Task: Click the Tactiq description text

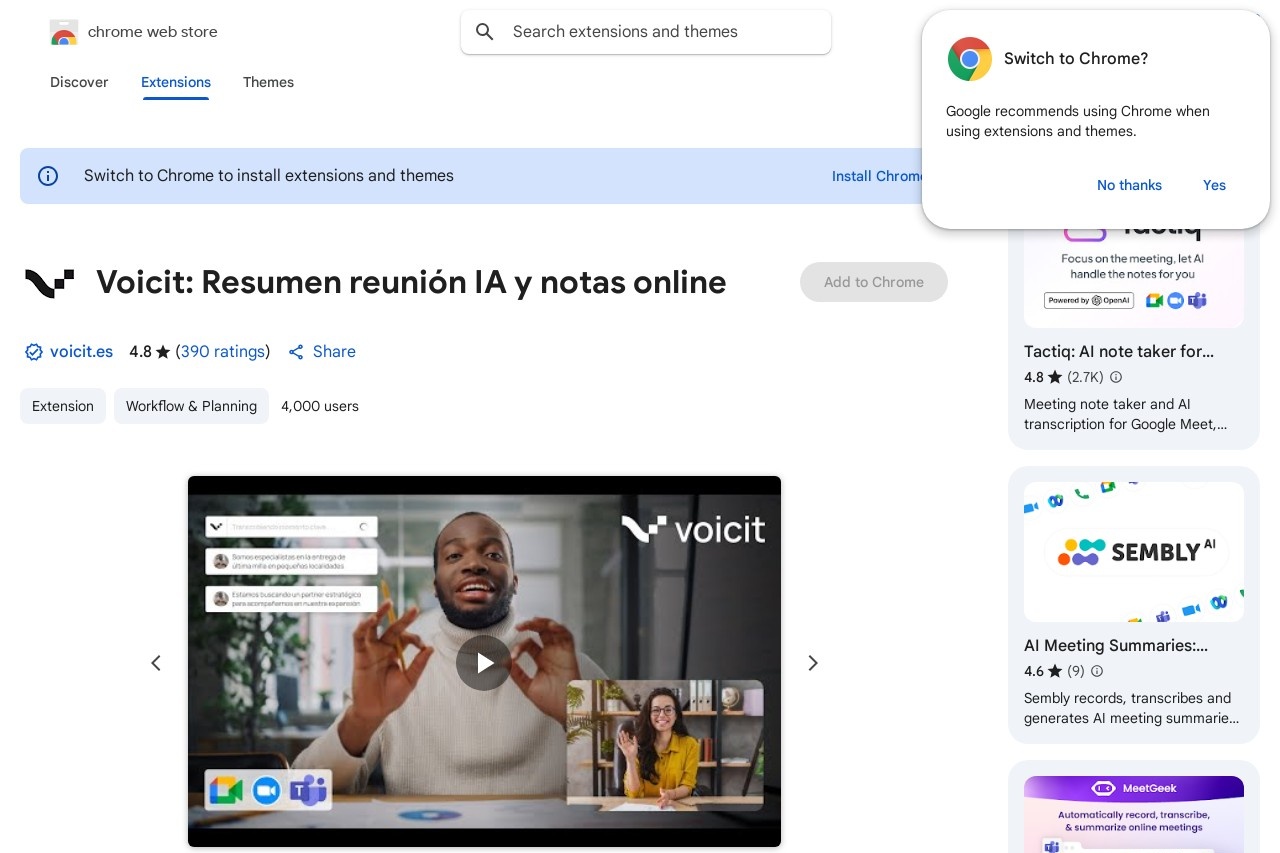Action: coord(1126,414)
